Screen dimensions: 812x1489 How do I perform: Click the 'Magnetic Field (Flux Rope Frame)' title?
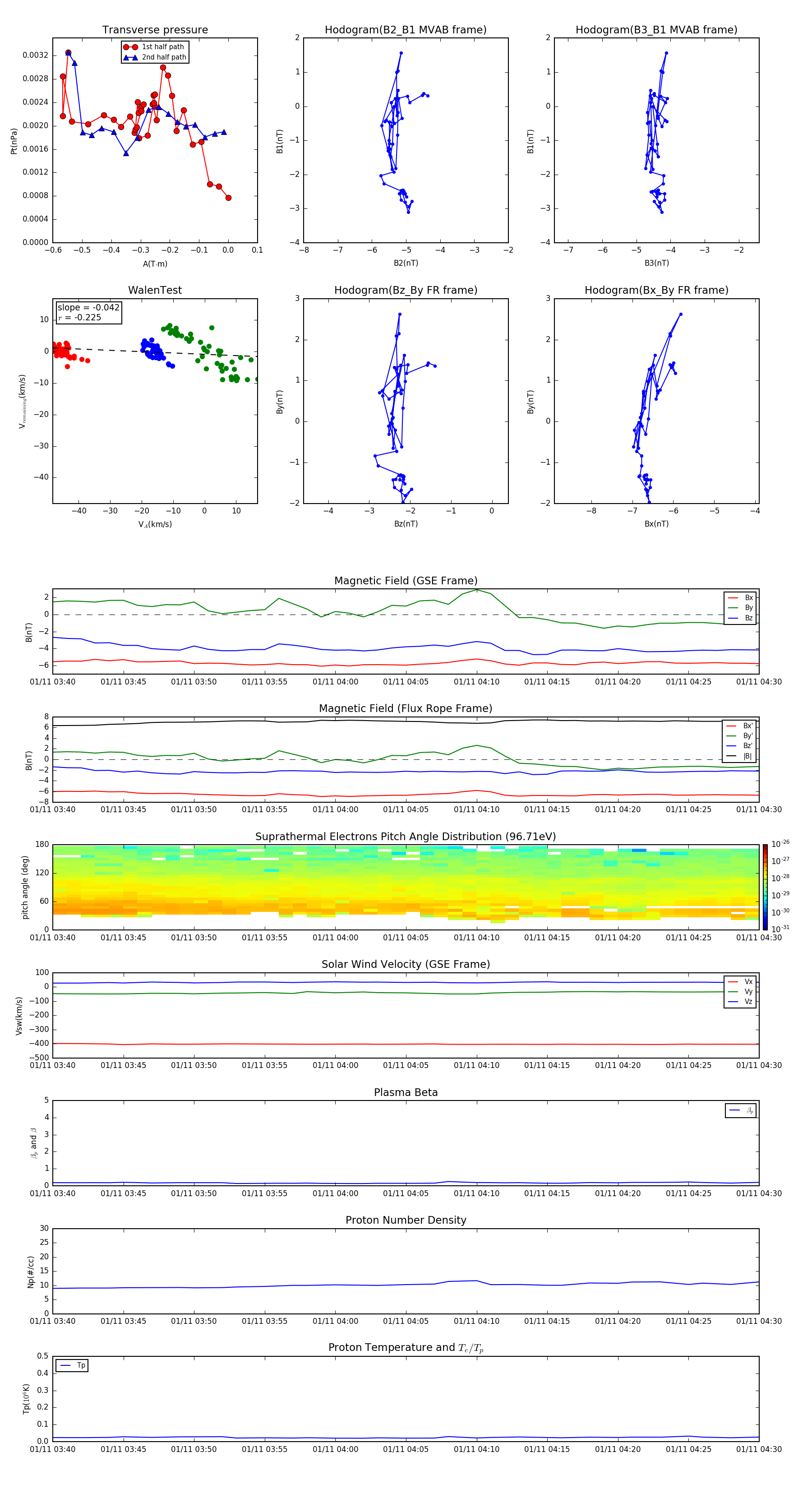[x=406, y=709]
